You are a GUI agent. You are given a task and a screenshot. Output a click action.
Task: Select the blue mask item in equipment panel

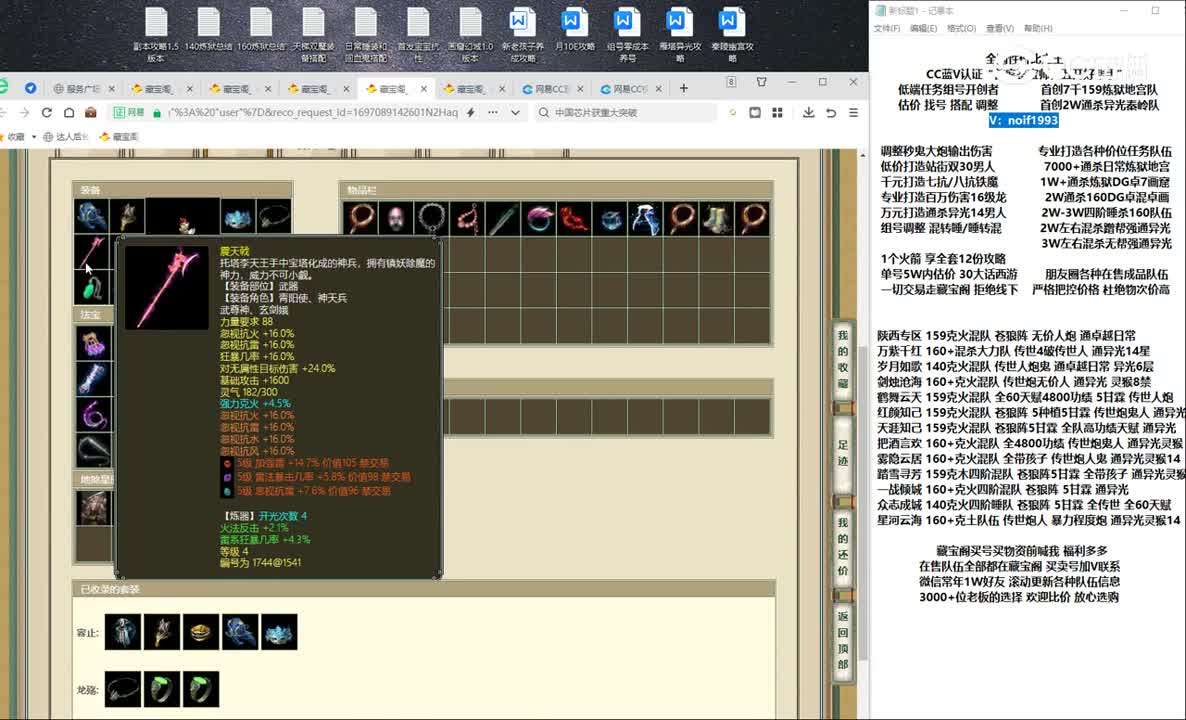click(x=238, y=216)
